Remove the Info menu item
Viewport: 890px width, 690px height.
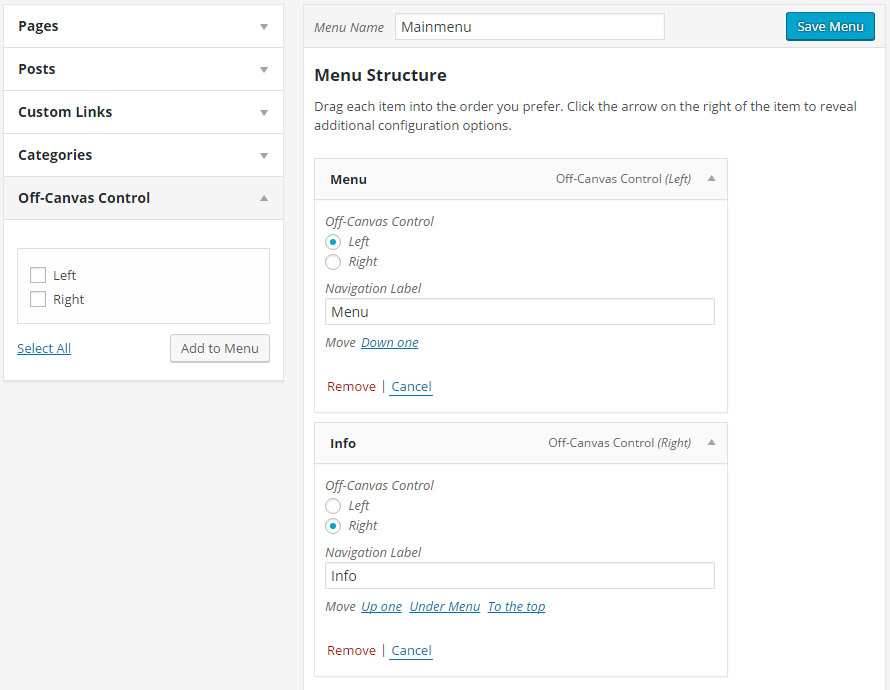click(351, 650)
